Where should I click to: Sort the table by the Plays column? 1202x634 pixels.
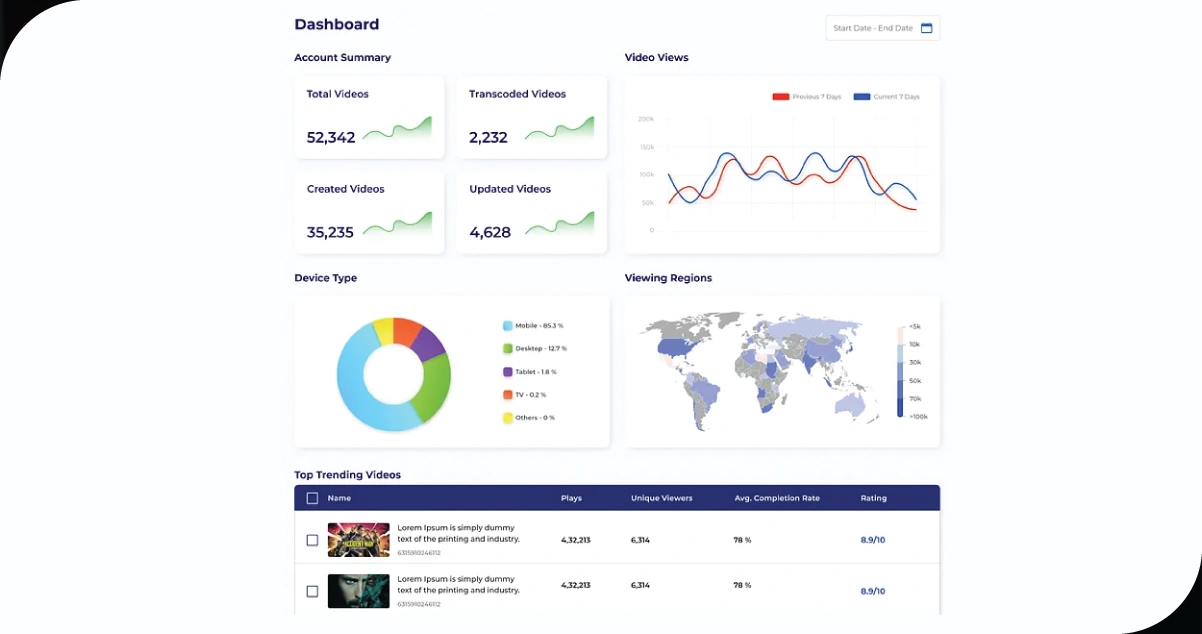pyautogui.click(x=571, y=497)
